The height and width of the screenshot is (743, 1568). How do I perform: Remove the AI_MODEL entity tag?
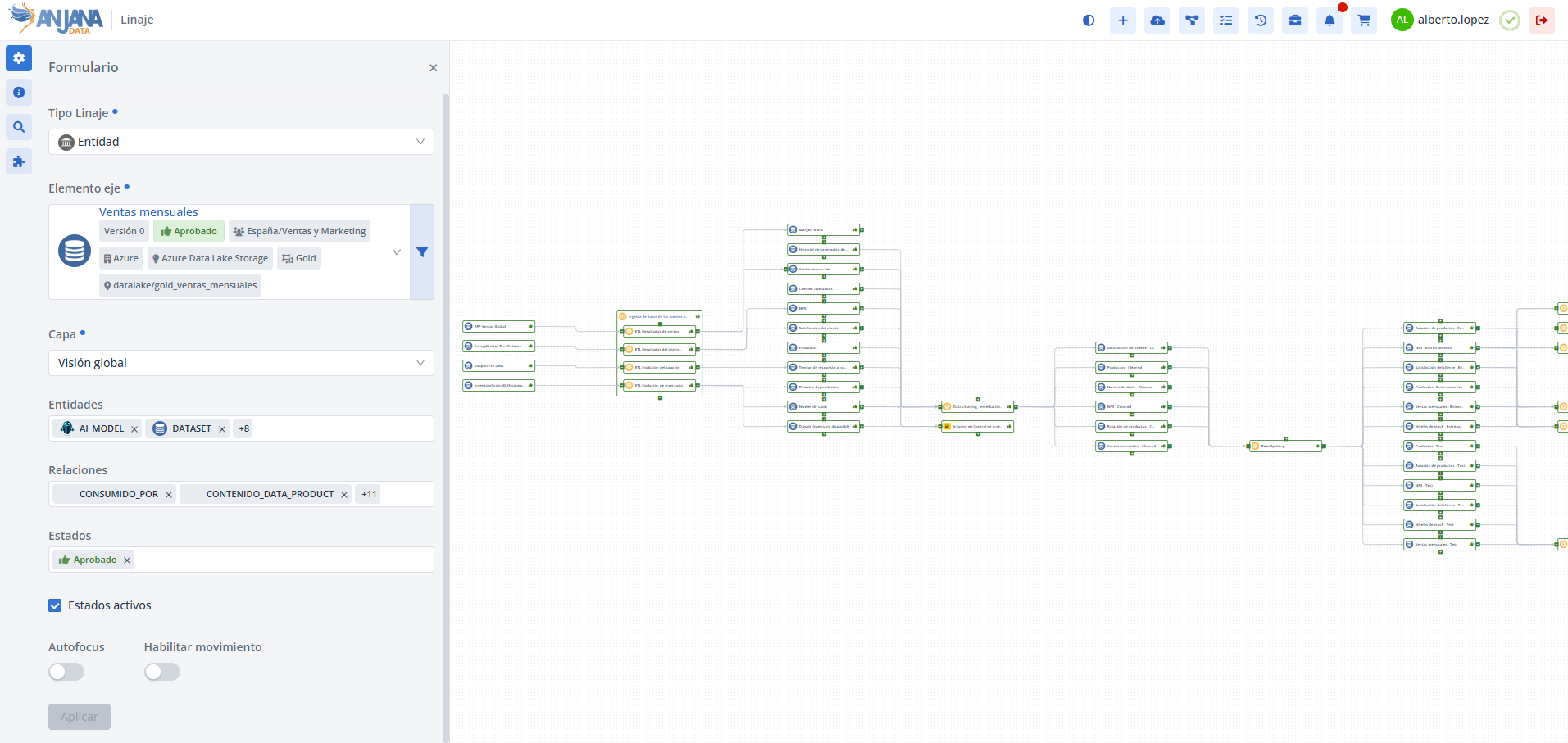[134, 429]
